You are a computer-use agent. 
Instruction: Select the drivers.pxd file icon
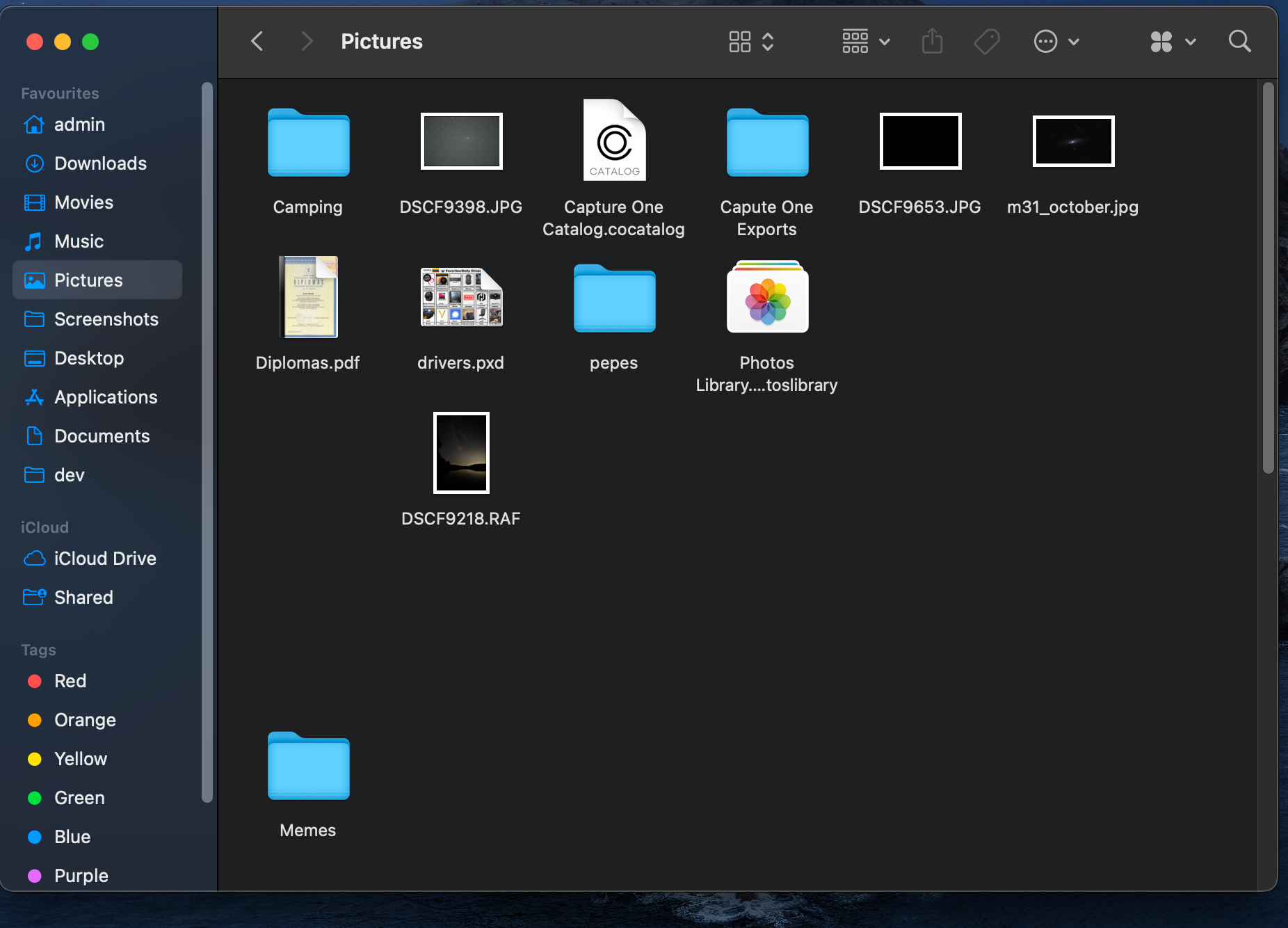pos(461,297)
